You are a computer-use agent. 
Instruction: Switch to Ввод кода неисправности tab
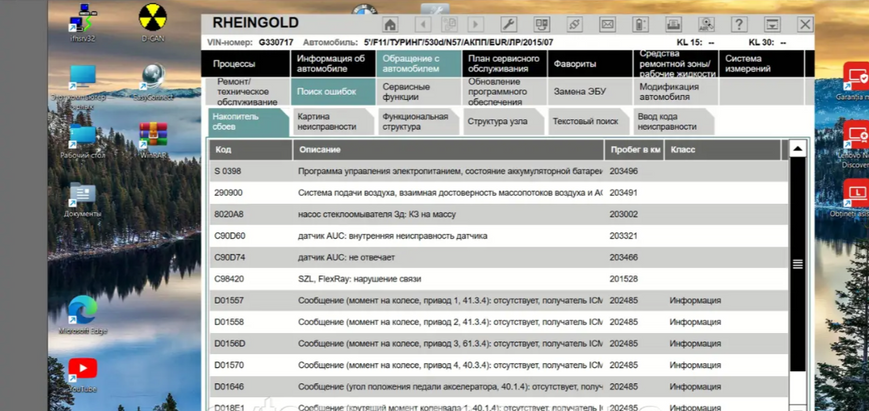tap(674, 122)
